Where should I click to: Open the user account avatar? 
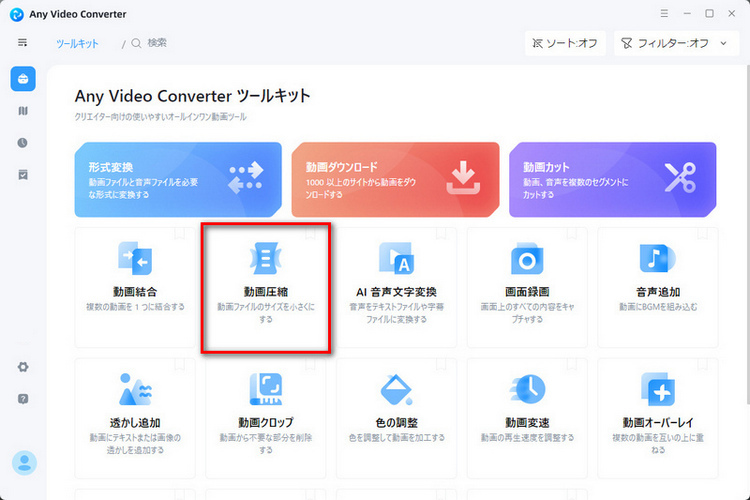tap(24, 463)
